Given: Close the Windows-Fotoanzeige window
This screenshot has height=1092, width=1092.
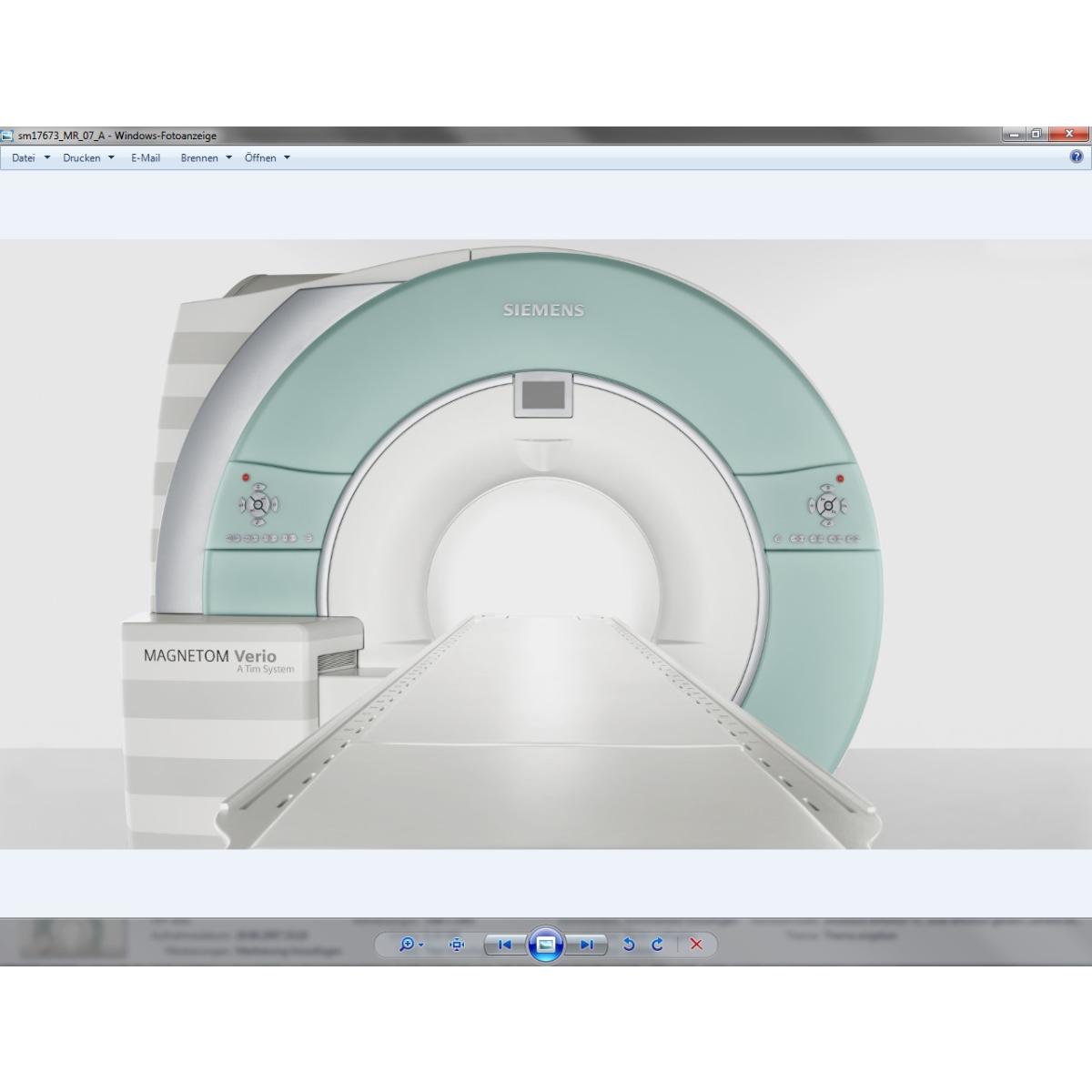Looking at the screenshot, I should 1068,135.
